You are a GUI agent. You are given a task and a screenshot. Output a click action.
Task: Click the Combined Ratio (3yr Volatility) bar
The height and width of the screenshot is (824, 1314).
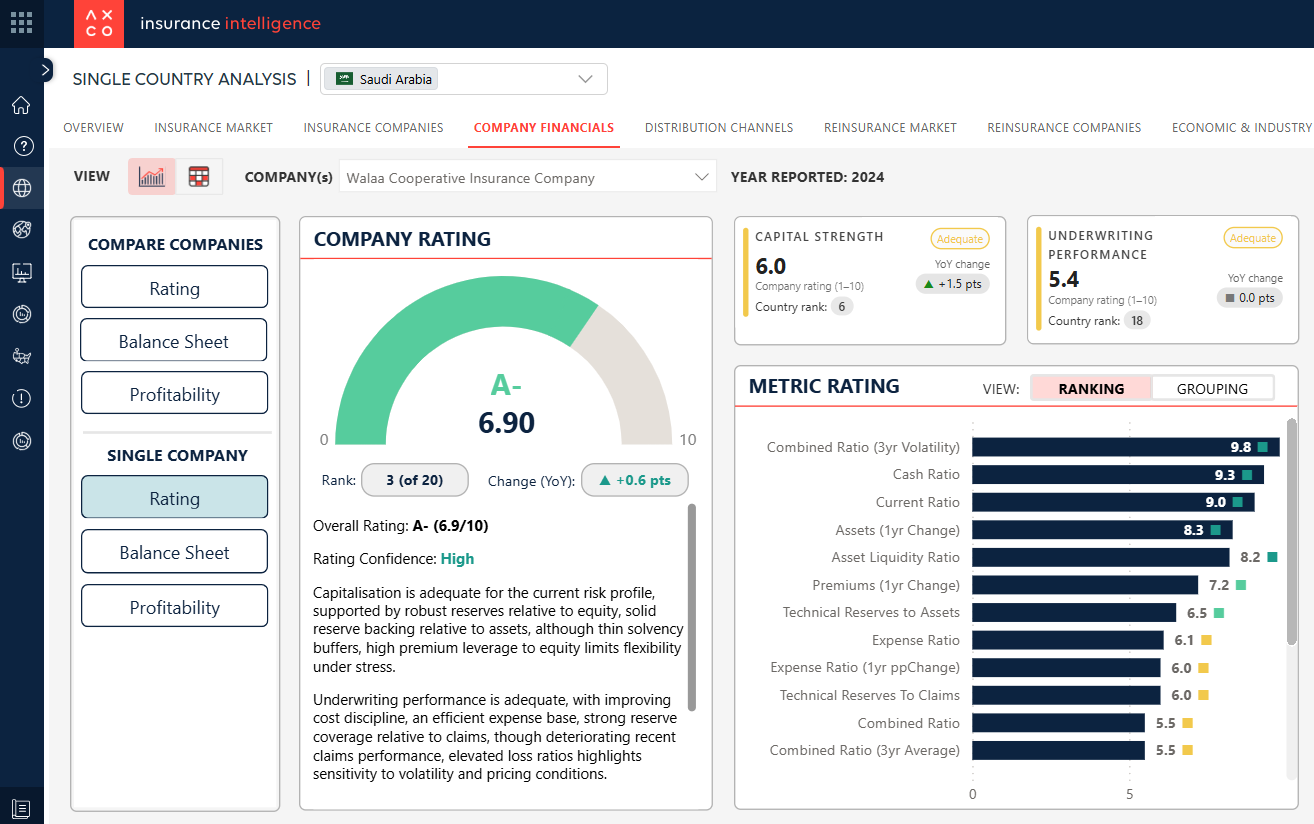point(1126,447)
